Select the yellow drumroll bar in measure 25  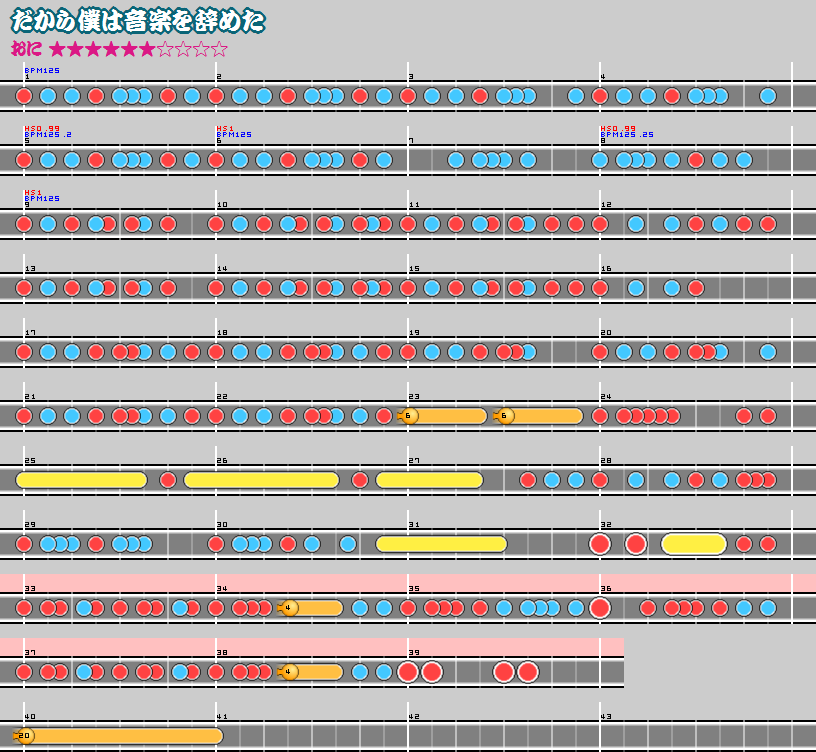coord(81,480)
